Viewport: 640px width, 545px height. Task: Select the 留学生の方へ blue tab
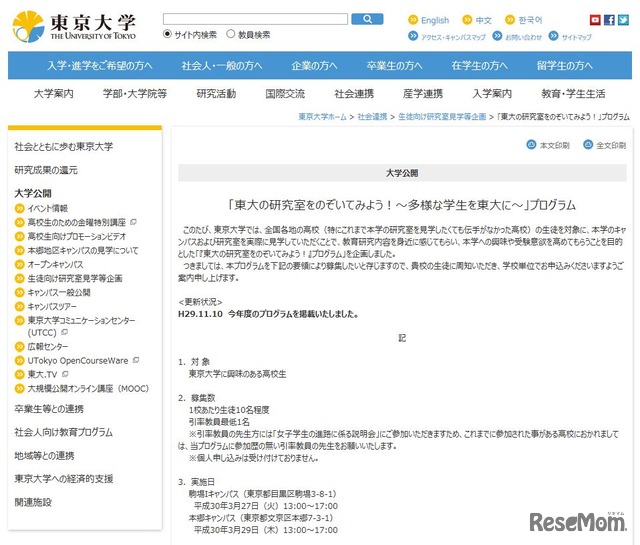570,66
